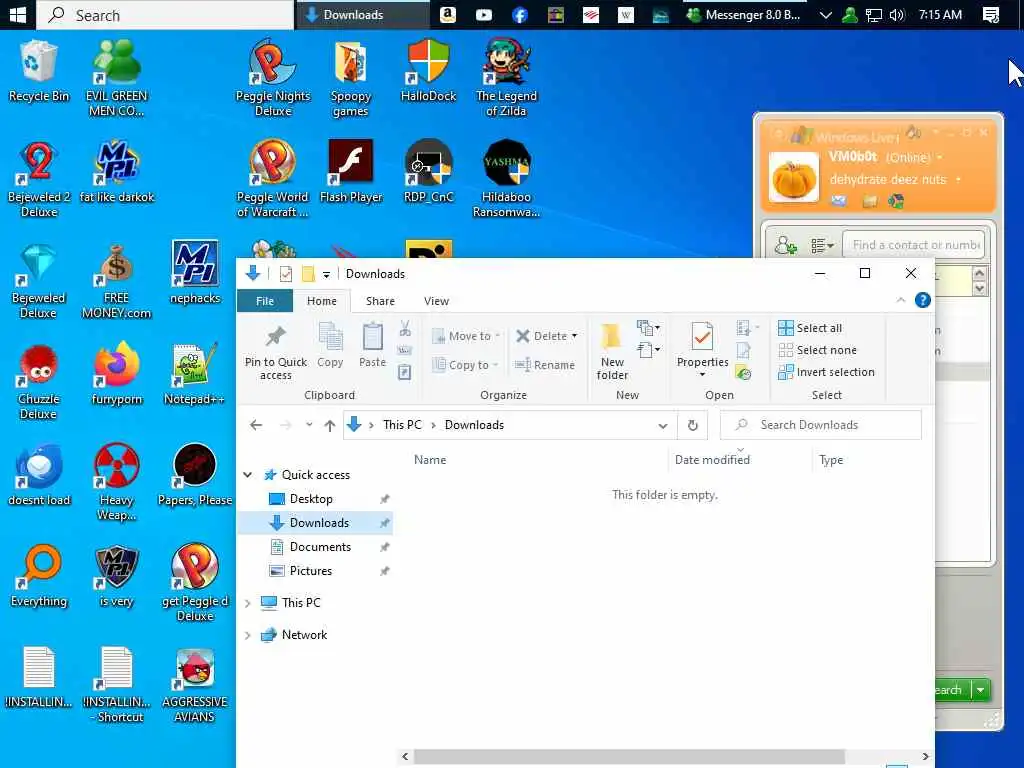Click Messenger's Find a contact field
Viewport: 1024px width, 768px height.
point(914,246)
